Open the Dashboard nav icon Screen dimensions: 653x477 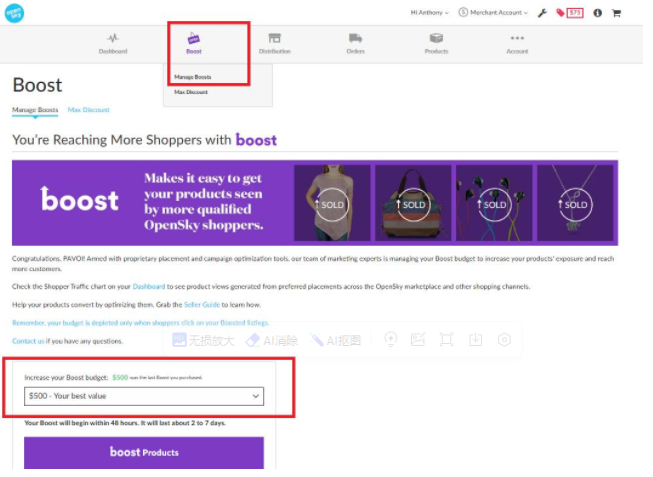[114, 39]
